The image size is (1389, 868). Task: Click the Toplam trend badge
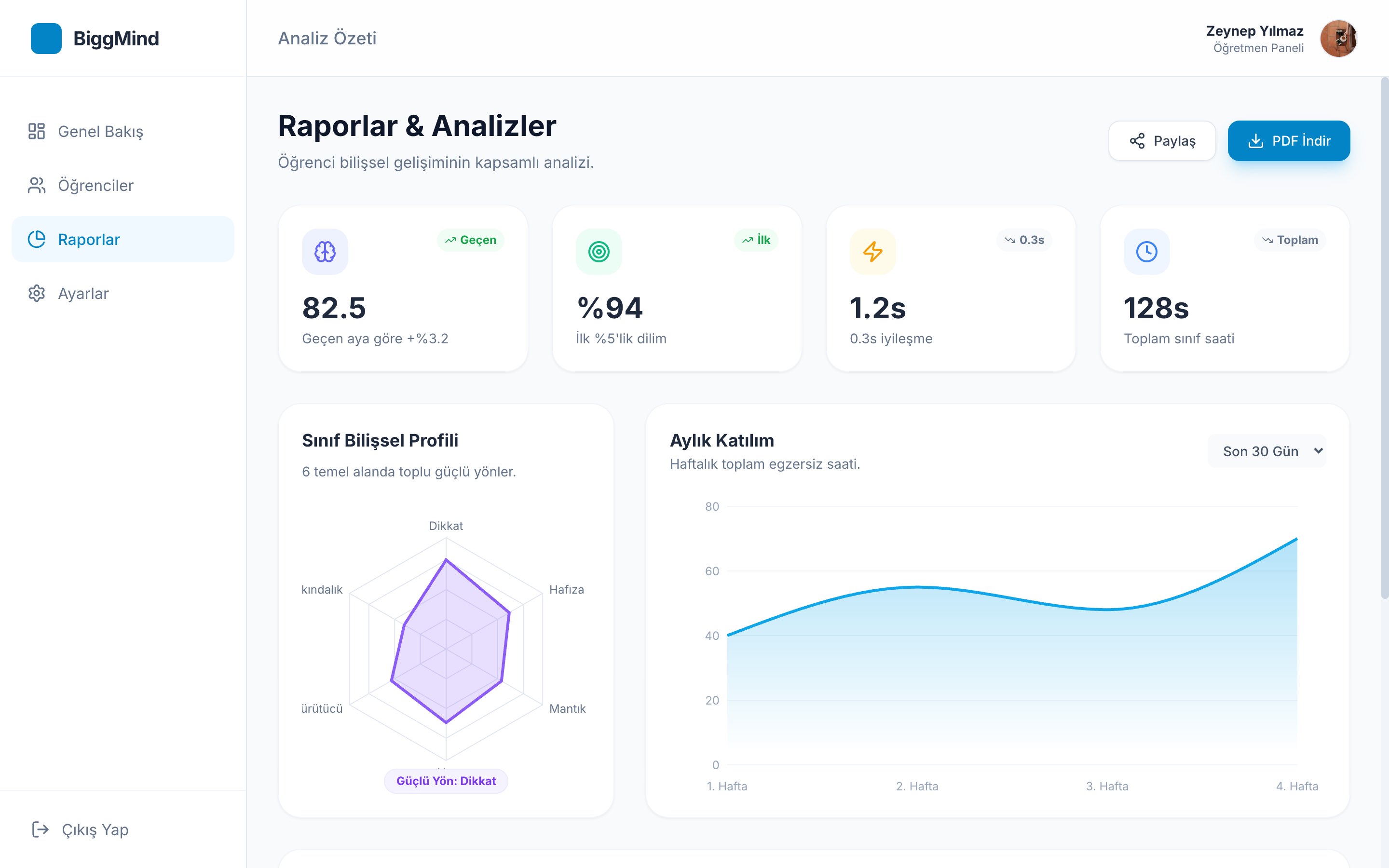1290,240
